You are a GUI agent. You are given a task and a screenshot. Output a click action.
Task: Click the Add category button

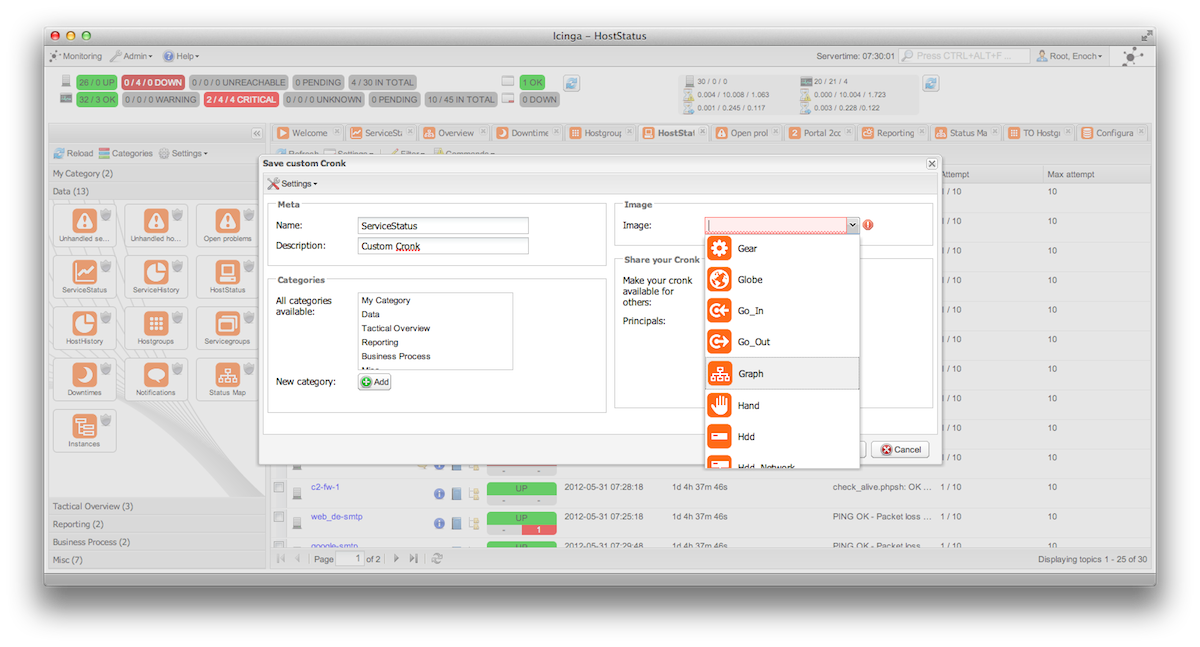click(375, 382)
